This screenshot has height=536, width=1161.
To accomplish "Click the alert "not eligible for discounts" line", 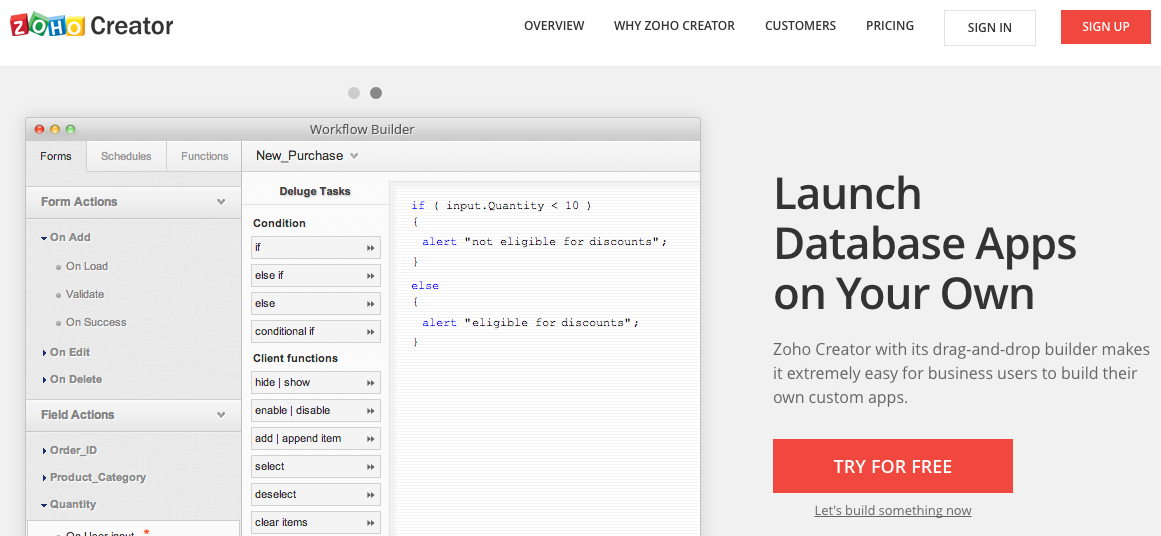I will click(544, 241).
